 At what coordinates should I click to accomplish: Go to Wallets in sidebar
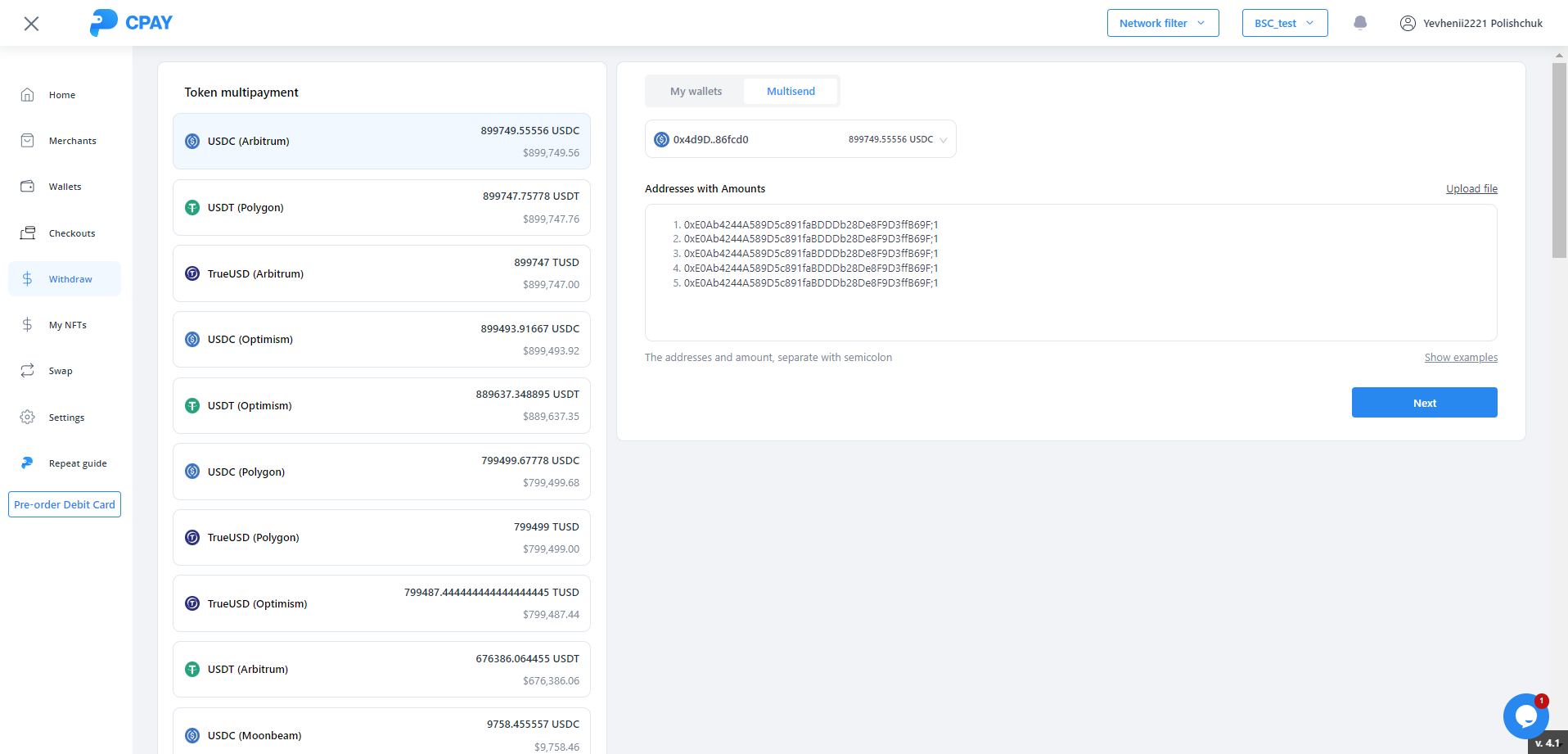65,187
